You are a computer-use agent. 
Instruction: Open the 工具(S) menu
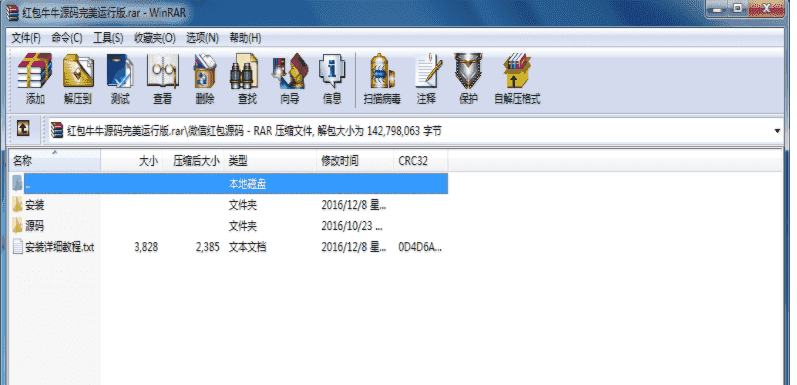tap(108, 38)
